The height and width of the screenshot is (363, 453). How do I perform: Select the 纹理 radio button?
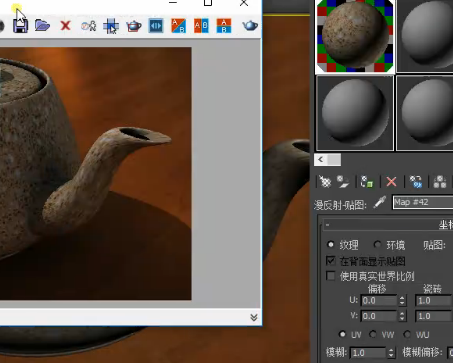pos(331,245)
